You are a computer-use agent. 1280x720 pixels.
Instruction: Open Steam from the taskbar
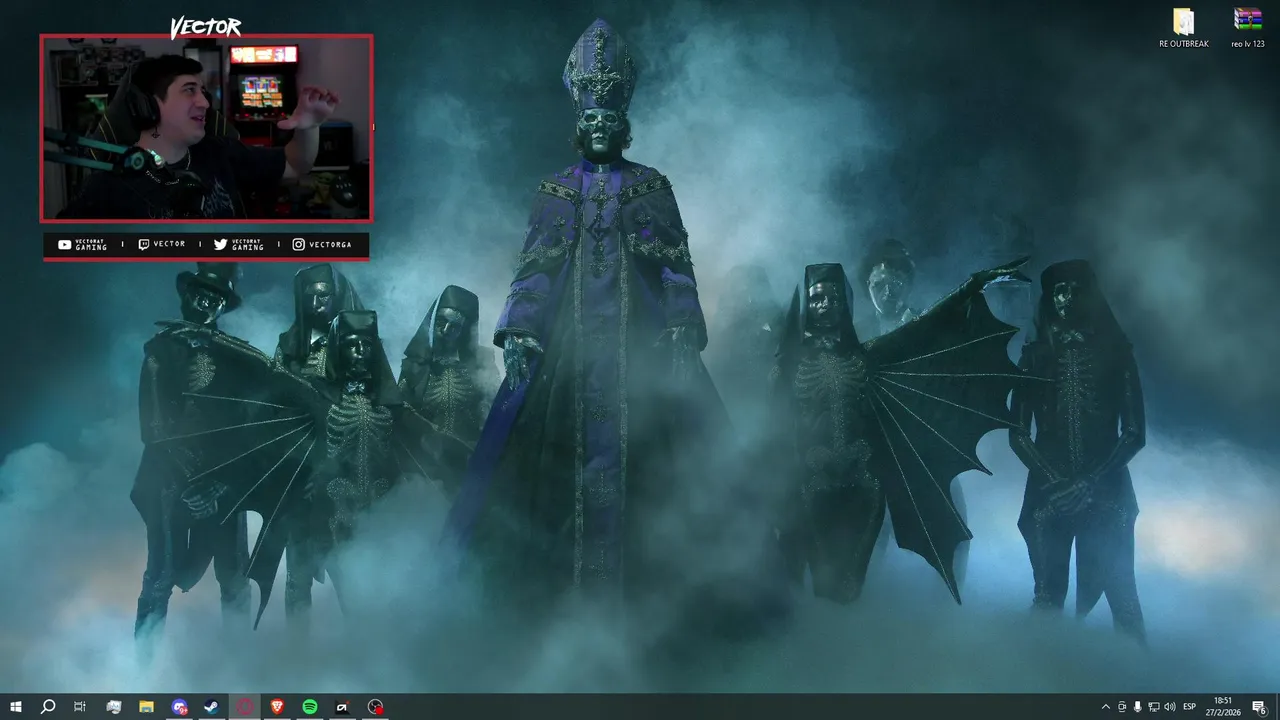(x=212, y=707)
